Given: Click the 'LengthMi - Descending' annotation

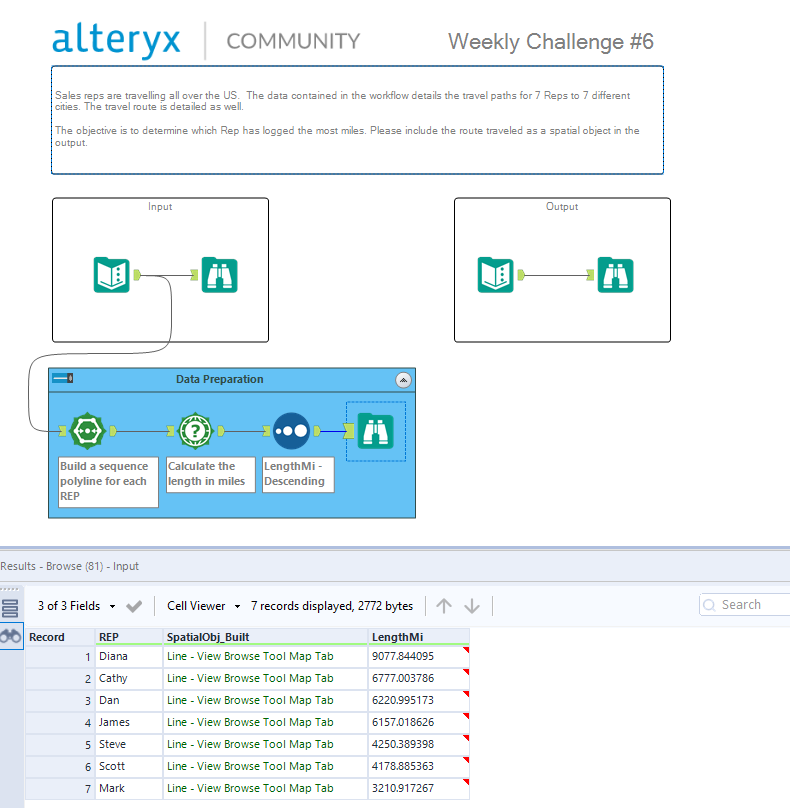Looking at the screenshot, I should pos(298,475).
